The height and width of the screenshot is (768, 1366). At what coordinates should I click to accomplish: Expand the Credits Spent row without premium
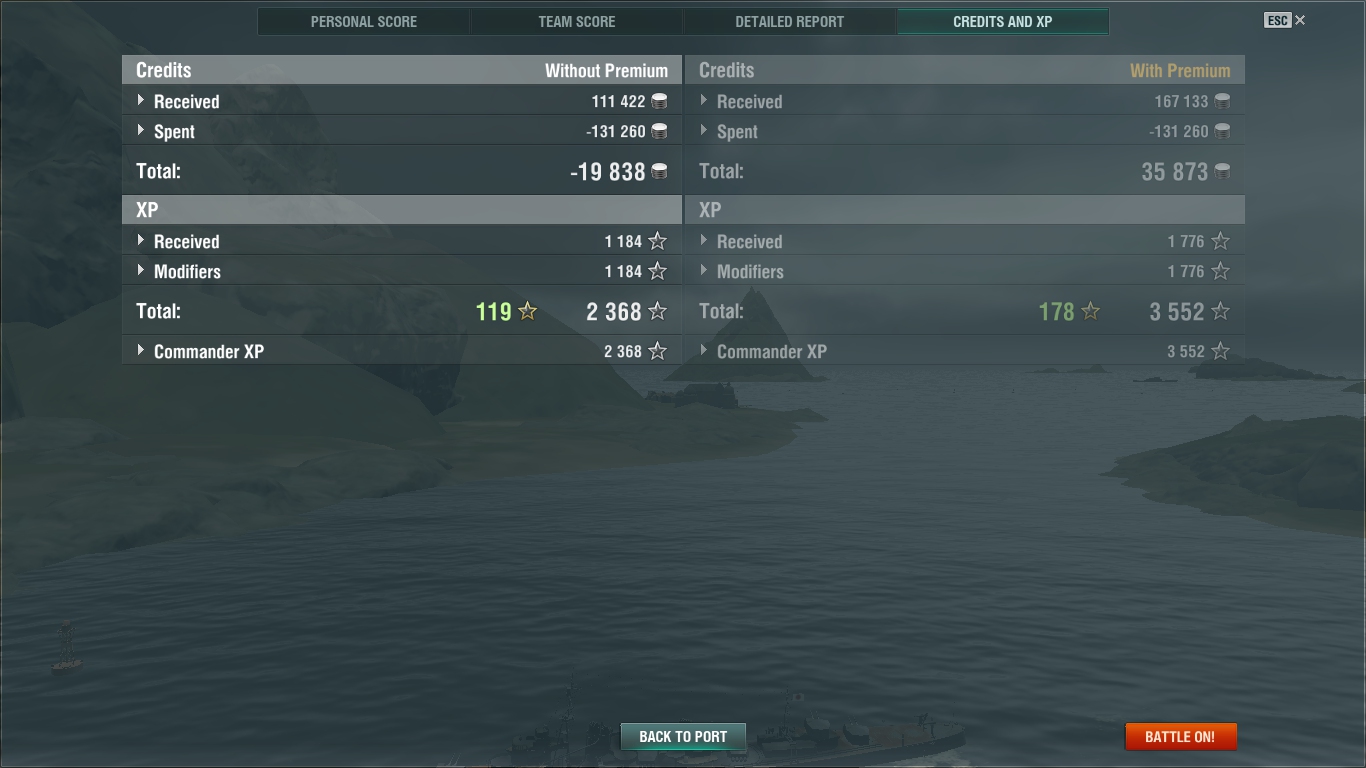point(141,130)
